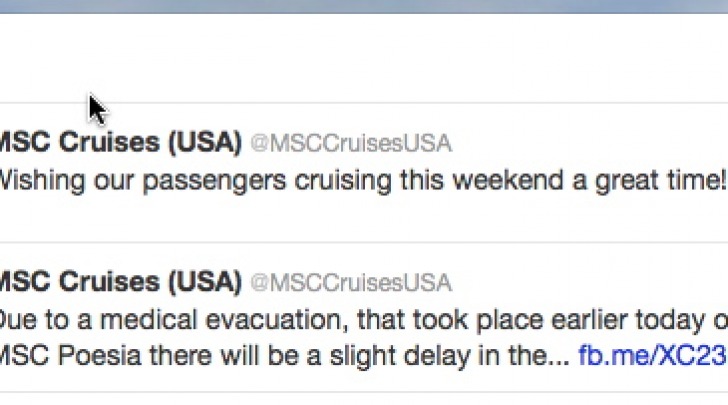Click the word 'evacuation,' in second tweet
This screenshot has height=405, width=728.
coord(277,320)
